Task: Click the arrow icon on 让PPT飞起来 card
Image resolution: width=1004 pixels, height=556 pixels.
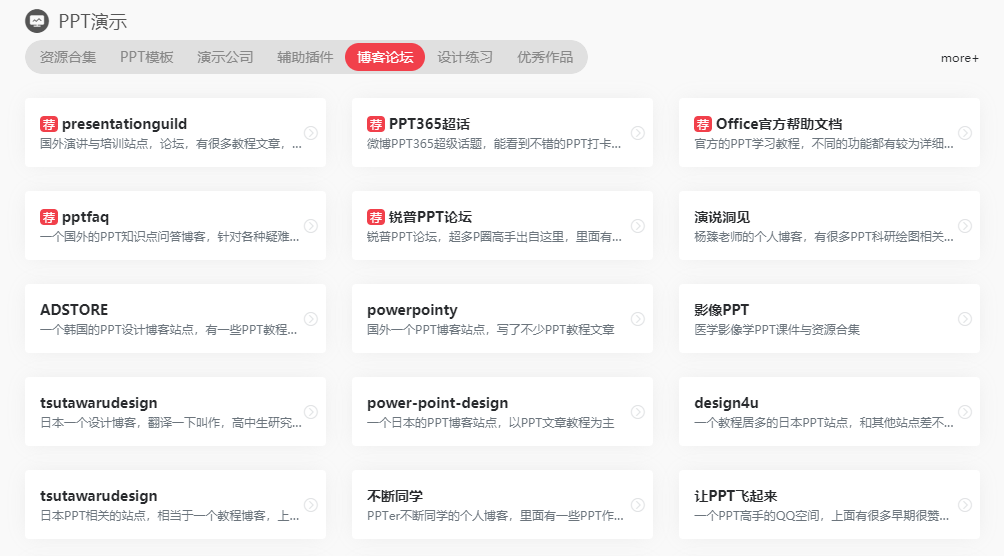Action: pyautogui.click(x=965, y=505)
